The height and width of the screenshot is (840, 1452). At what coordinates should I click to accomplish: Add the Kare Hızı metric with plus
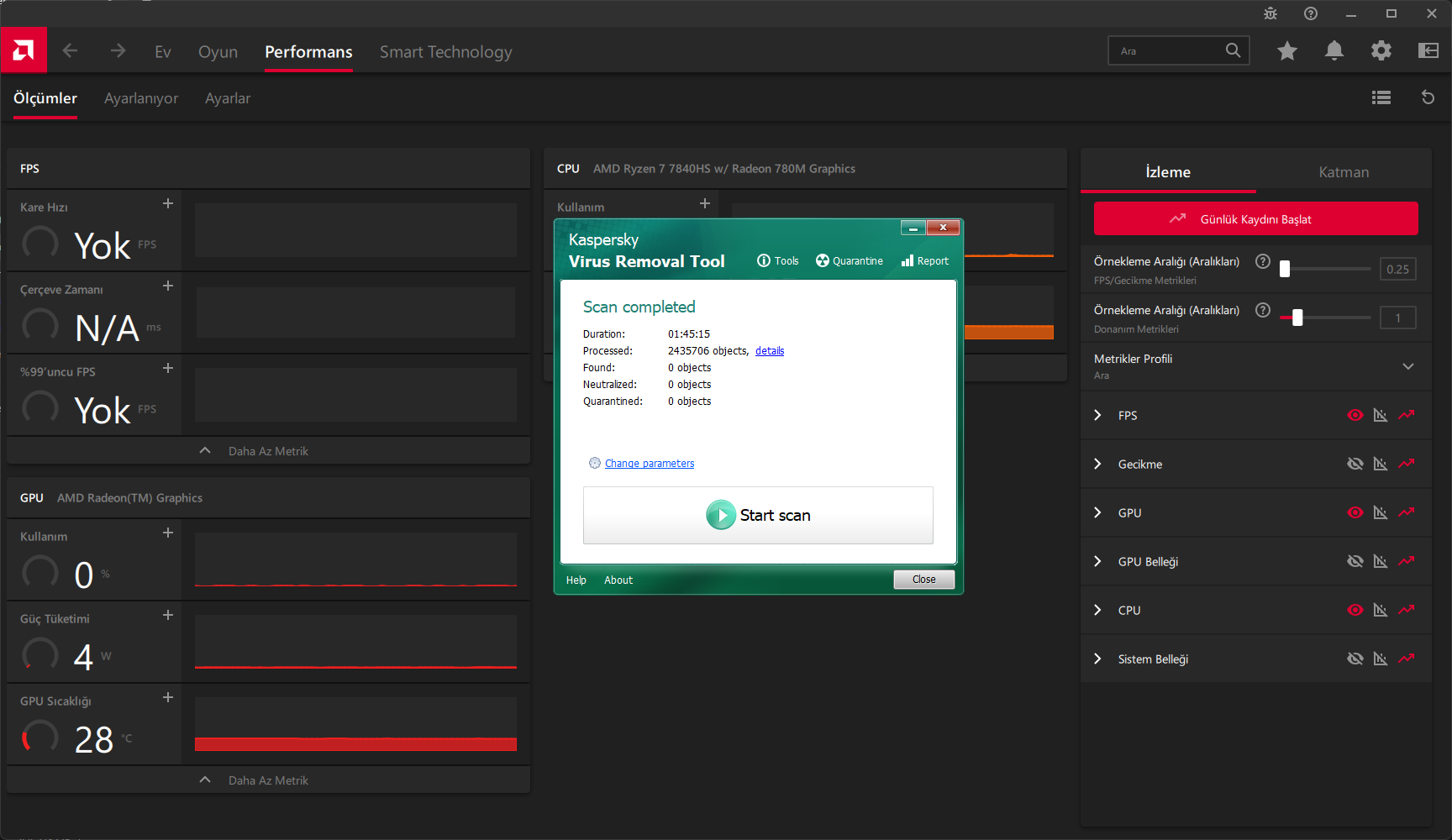[168, 203]
